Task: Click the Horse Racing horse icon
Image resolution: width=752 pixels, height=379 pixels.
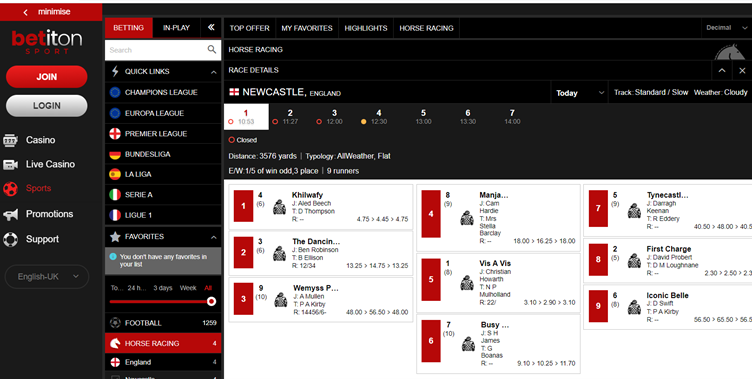Action: (115, 343)
